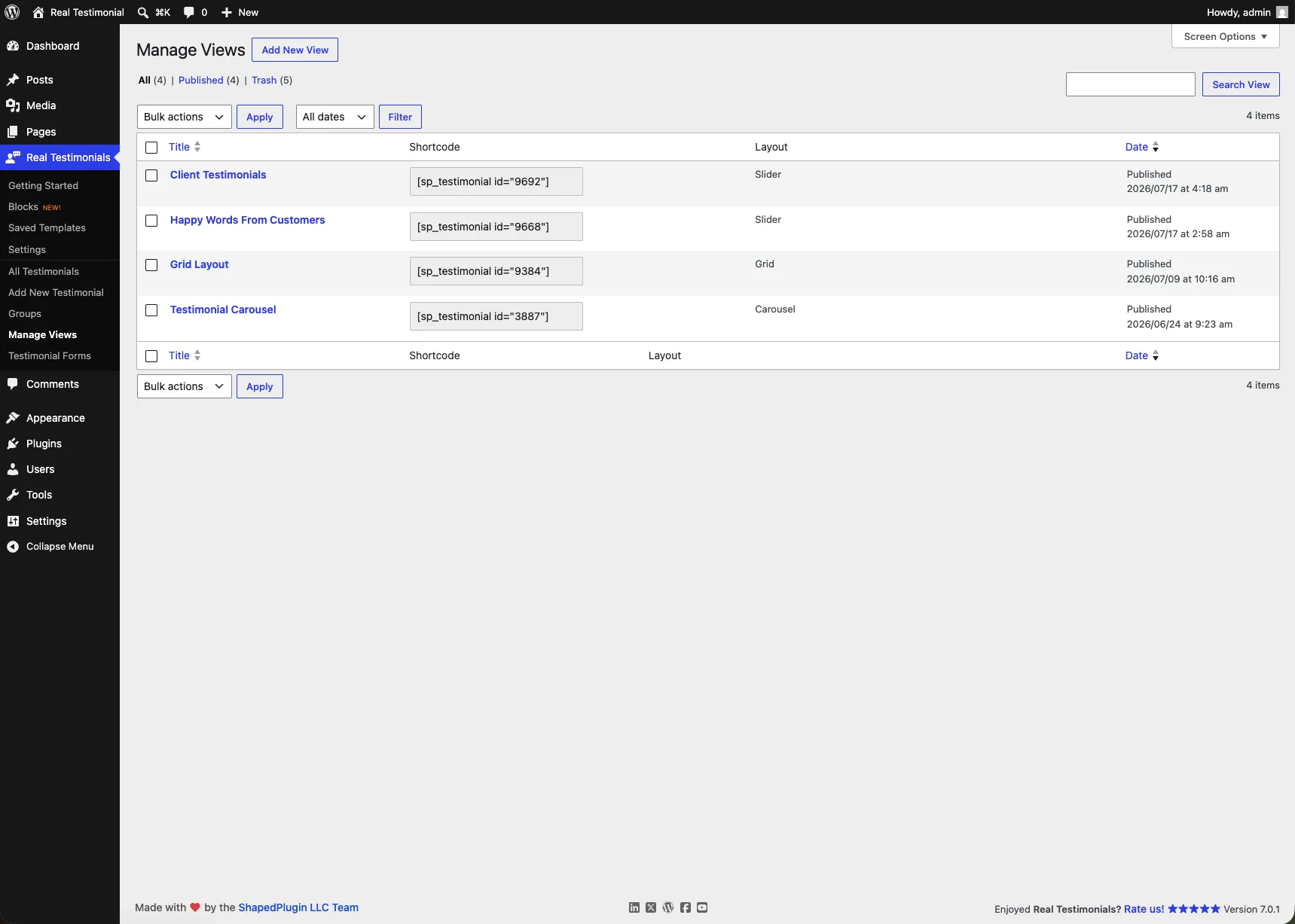Open the top Bulk actions dropdown

coord(185,117)
